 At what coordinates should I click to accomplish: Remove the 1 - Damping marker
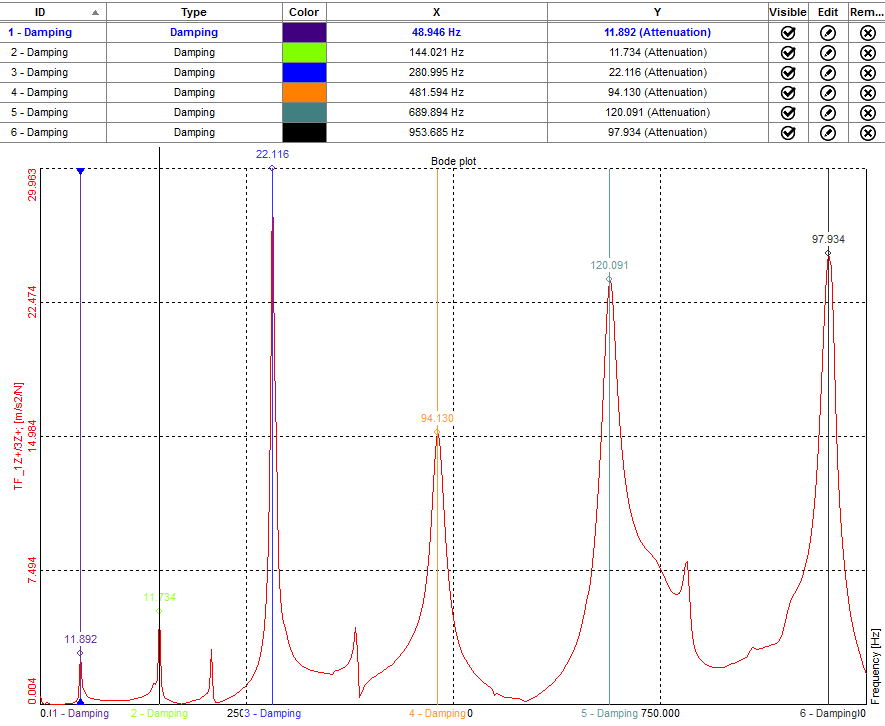(868, 33)
